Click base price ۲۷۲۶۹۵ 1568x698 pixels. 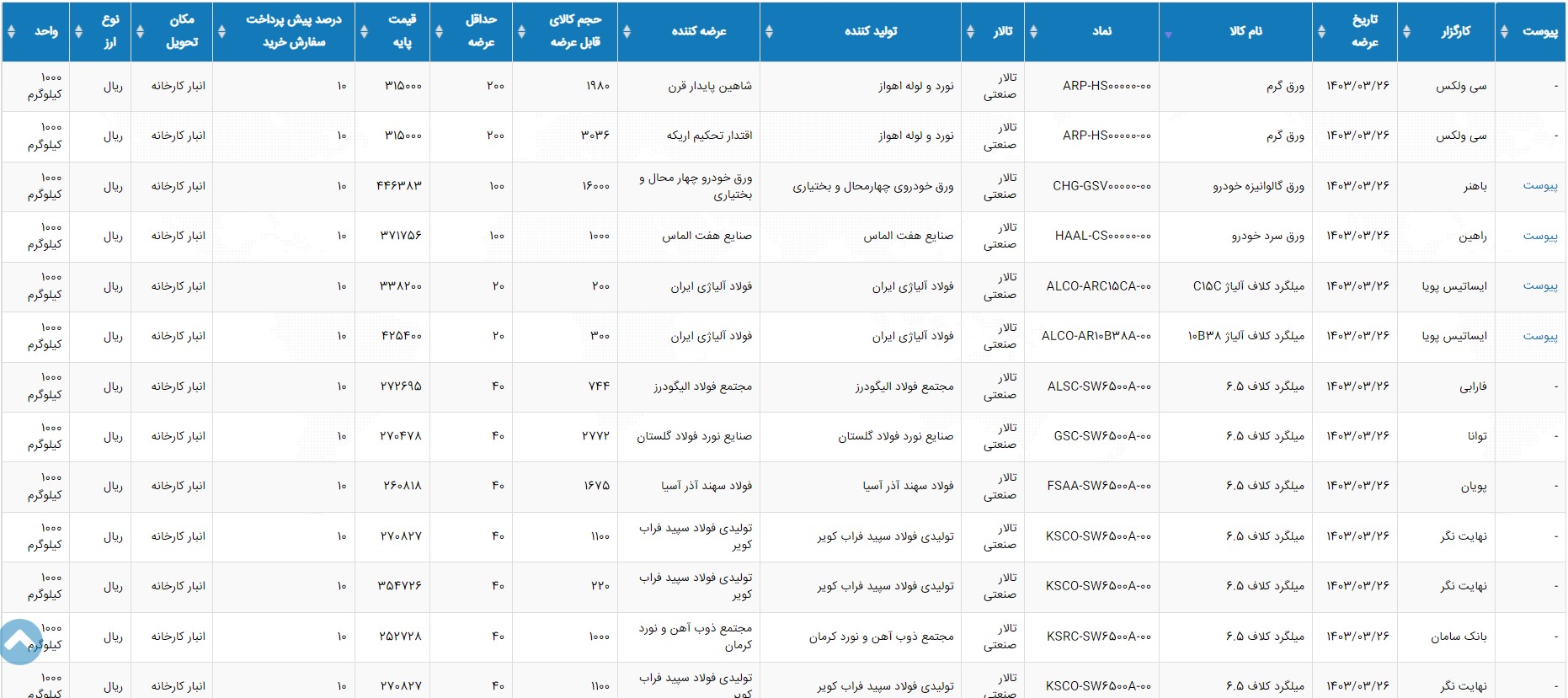click(401, 386)
